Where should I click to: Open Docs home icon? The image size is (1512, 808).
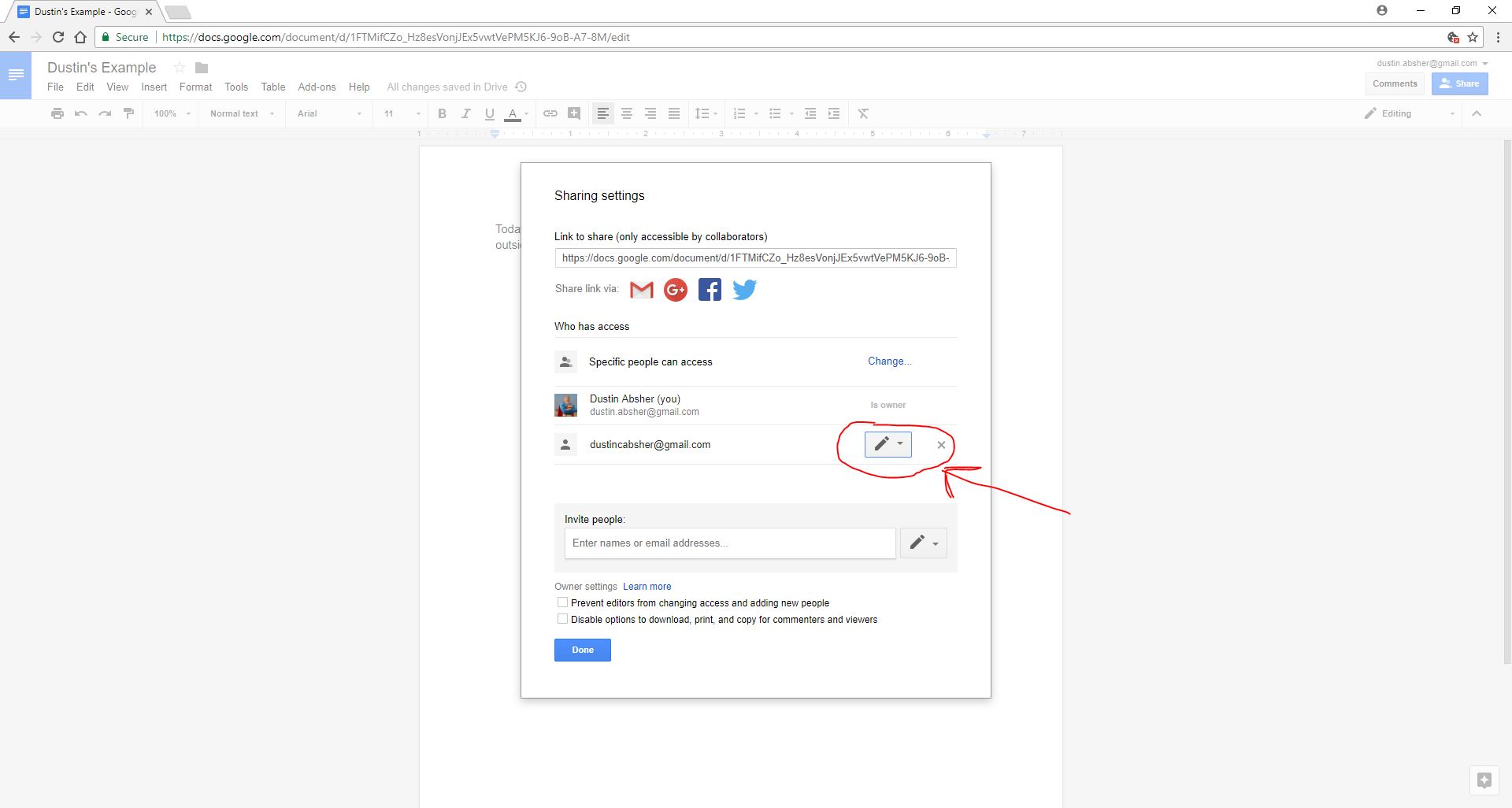pos(16,76)
